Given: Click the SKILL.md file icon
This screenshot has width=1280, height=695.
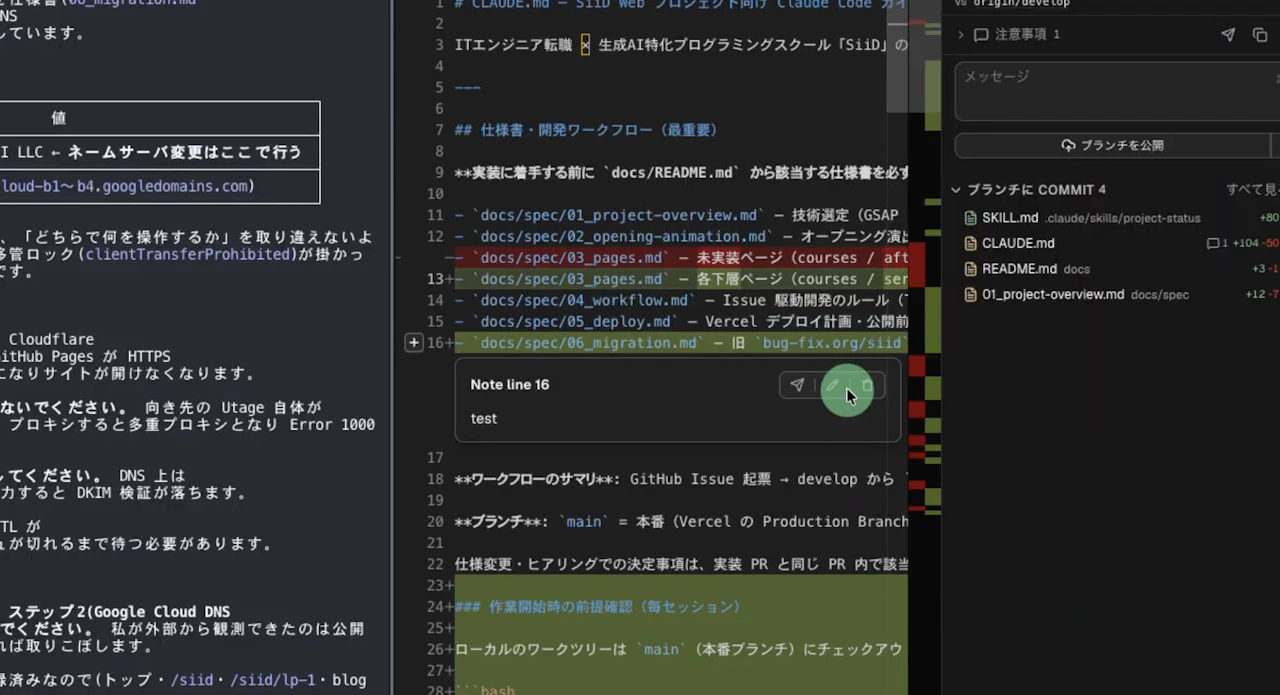Looking at the screenshot, I should (970, 218).
